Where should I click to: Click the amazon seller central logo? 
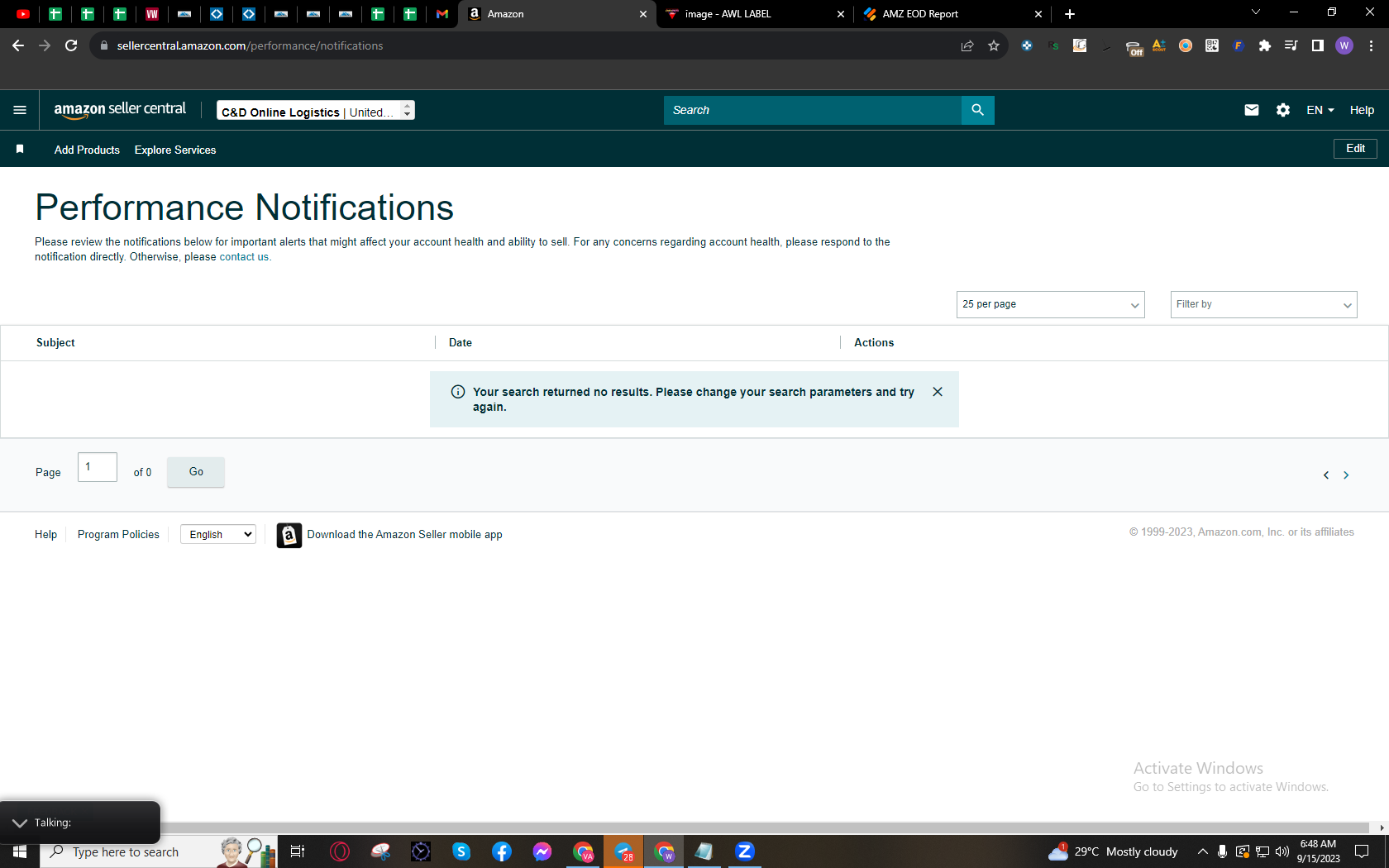[120, 110]
